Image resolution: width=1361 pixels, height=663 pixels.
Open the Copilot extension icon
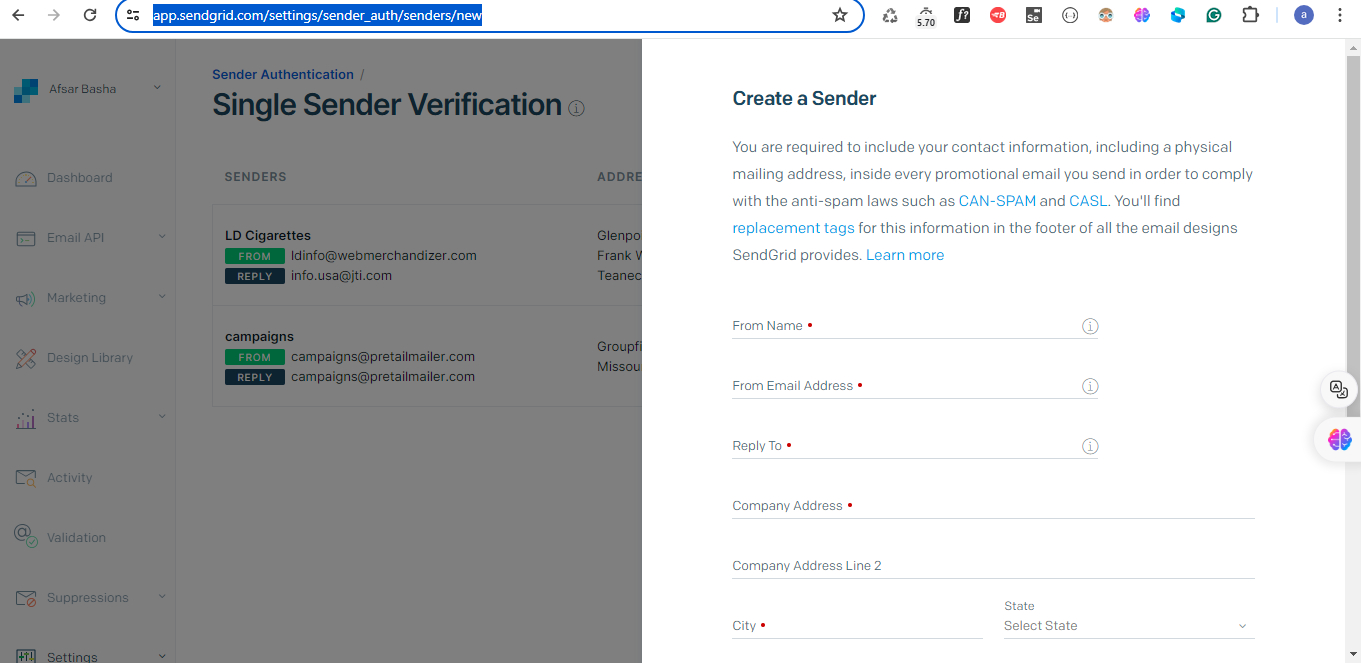1177,15
